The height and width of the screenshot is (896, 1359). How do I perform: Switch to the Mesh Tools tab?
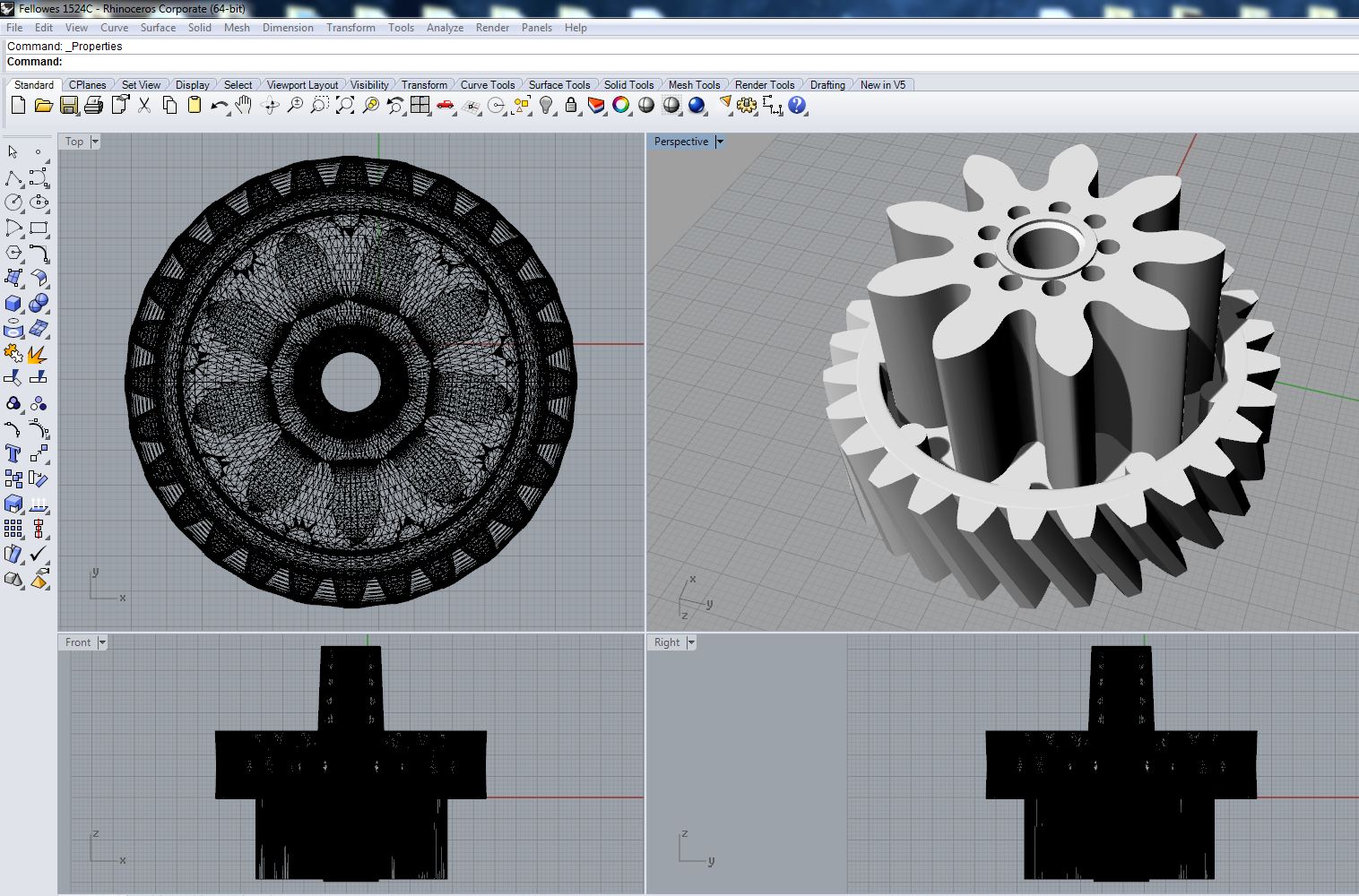pyautogui.click(x=694, y=85)
